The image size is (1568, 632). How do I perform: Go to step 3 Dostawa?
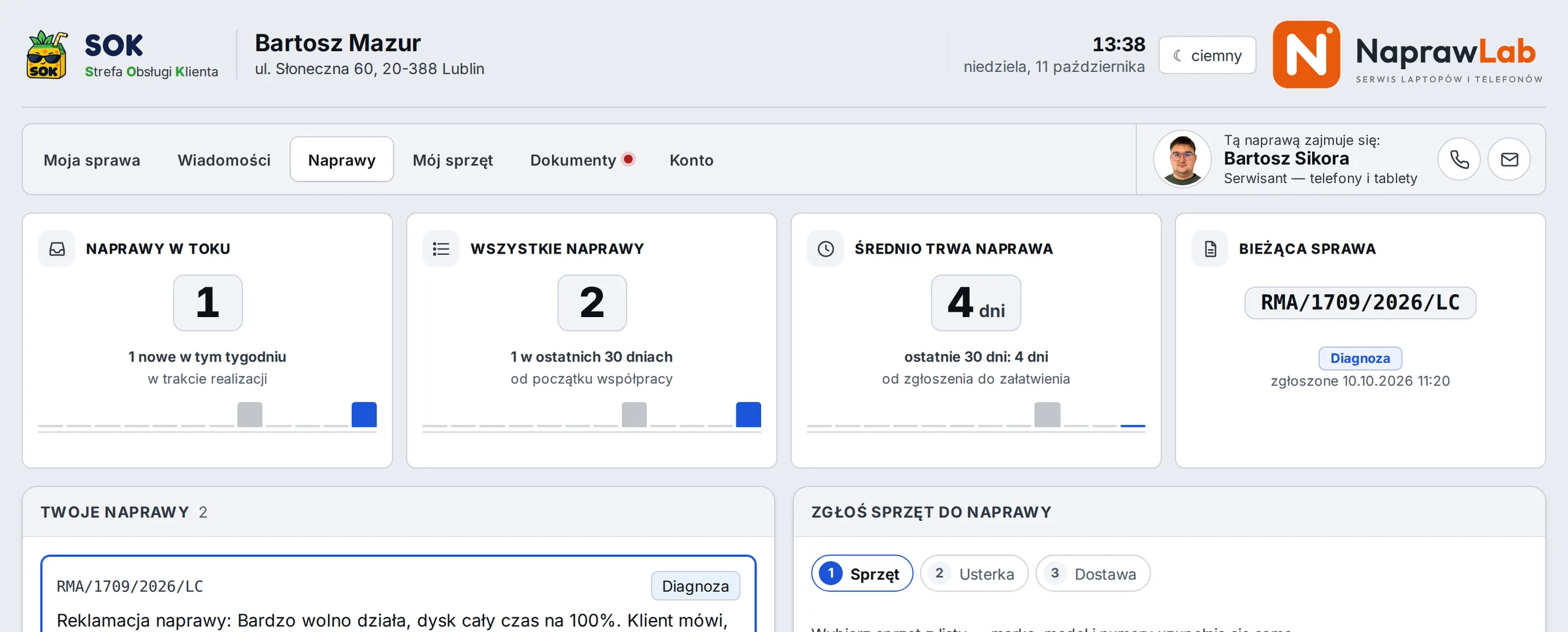point(1093,574)
